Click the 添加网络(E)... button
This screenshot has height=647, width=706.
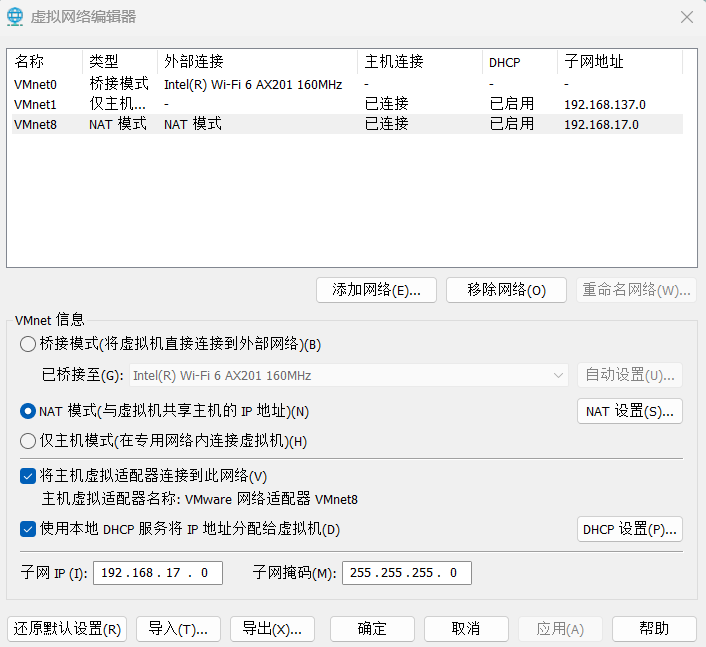coord(376,290)
